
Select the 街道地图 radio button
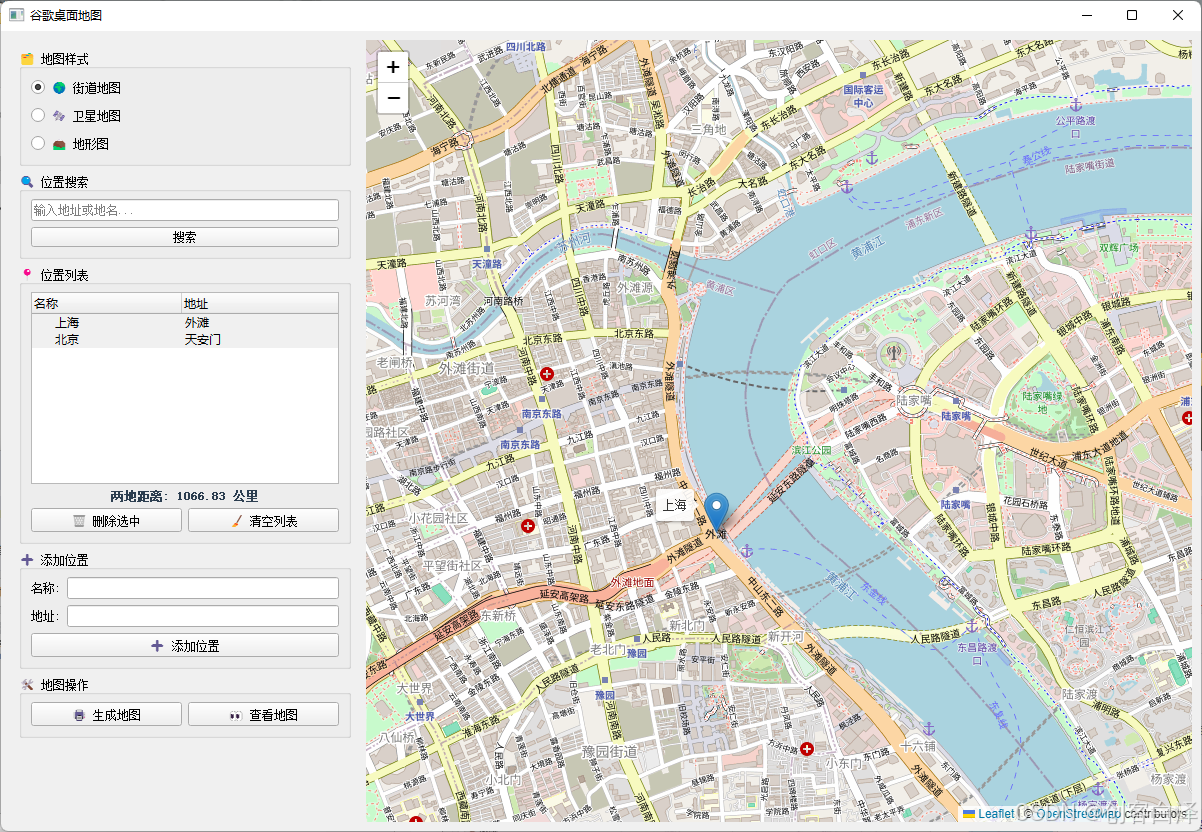coord(38,88)
